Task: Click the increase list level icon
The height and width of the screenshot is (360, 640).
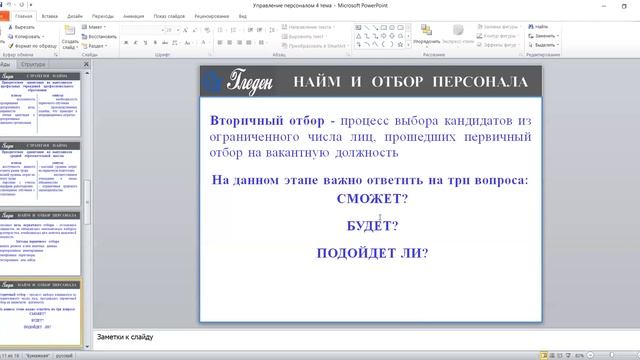Action: (x=260, y=30)
